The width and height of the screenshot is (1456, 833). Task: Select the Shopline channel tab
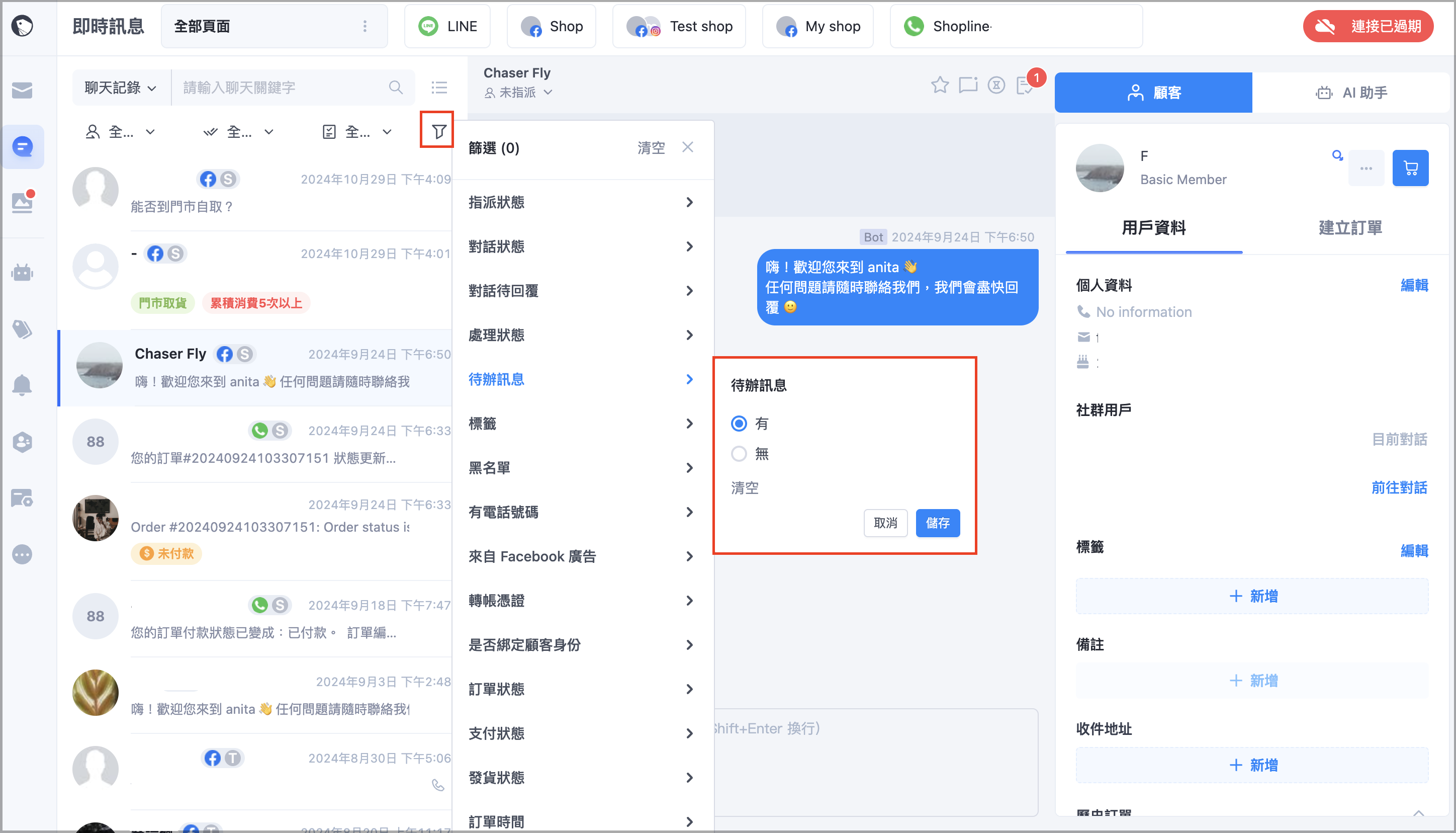pos(1016,26)
